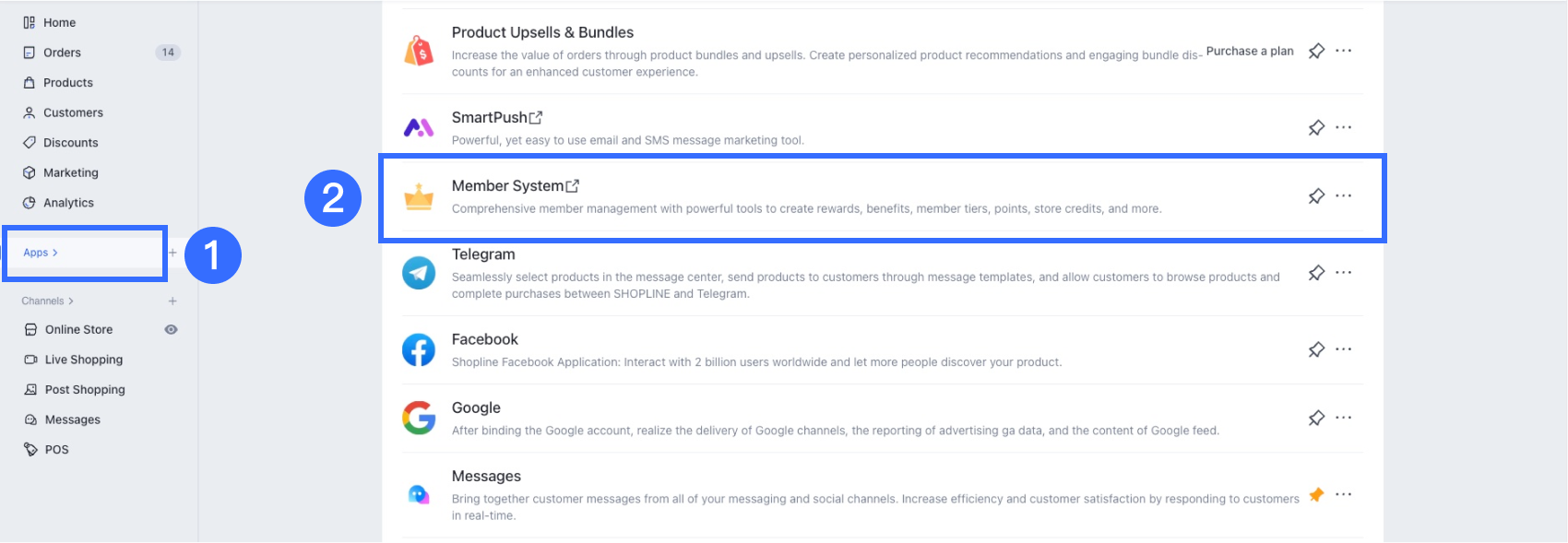Pin the Member System app
1568x543 pixels.
(x=1316, y=196)
